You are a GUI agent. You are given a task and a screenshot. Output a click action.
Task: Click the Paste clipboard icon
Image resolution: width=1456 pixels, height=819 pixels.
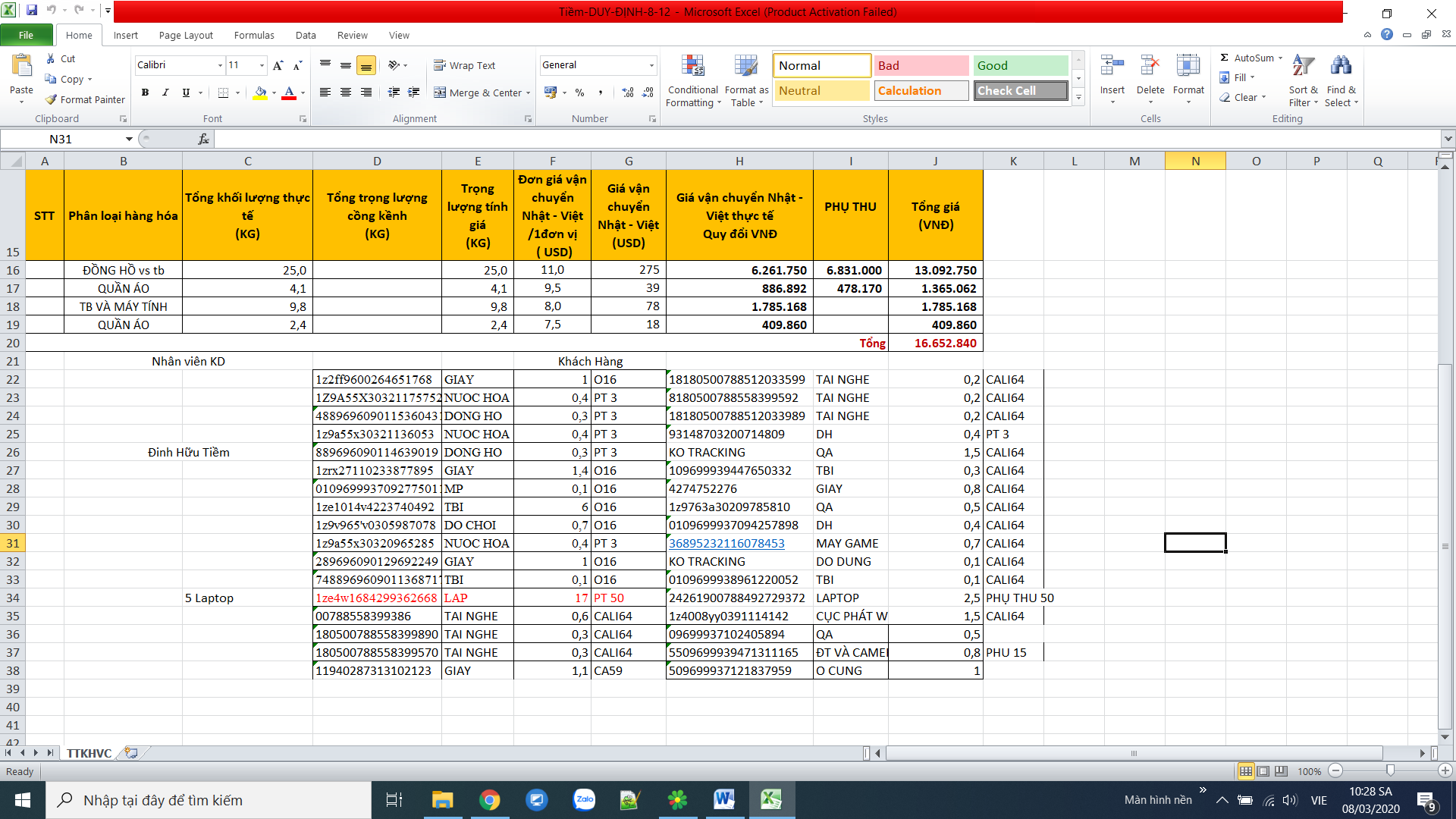click(21, 67)
